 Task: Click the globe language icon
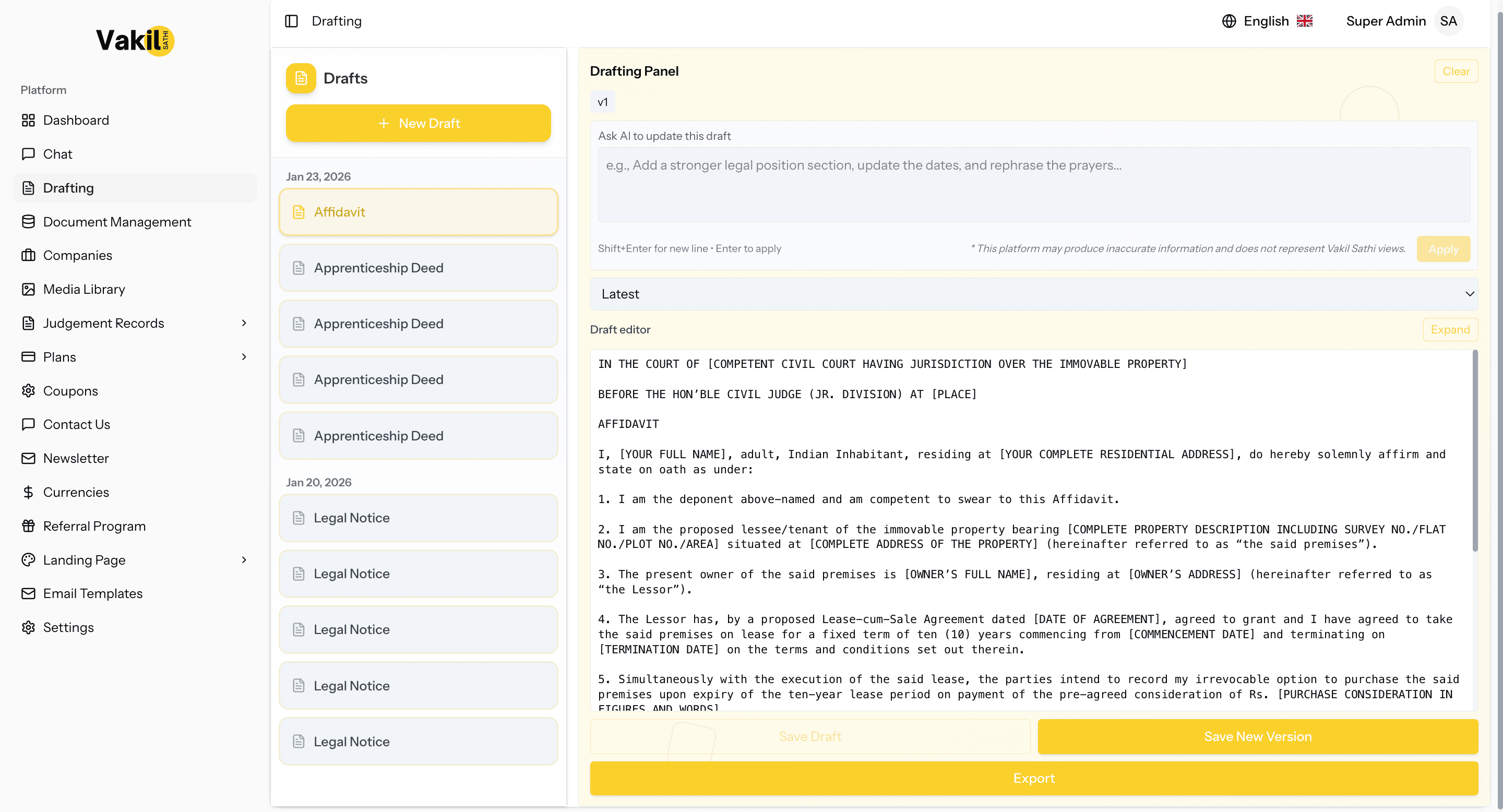click(1229, 21)
